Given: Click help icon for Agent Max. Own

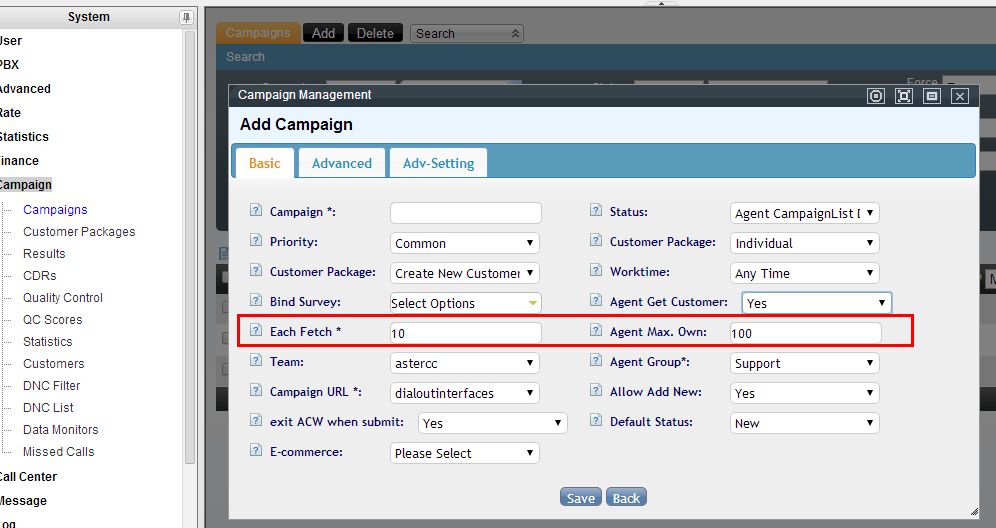Looking at the screenshot, I should point(595,332).
